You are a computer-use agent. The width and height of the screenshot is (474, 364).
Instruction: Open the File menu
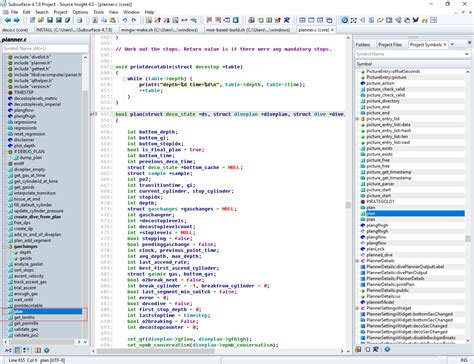tap(14, 12)
